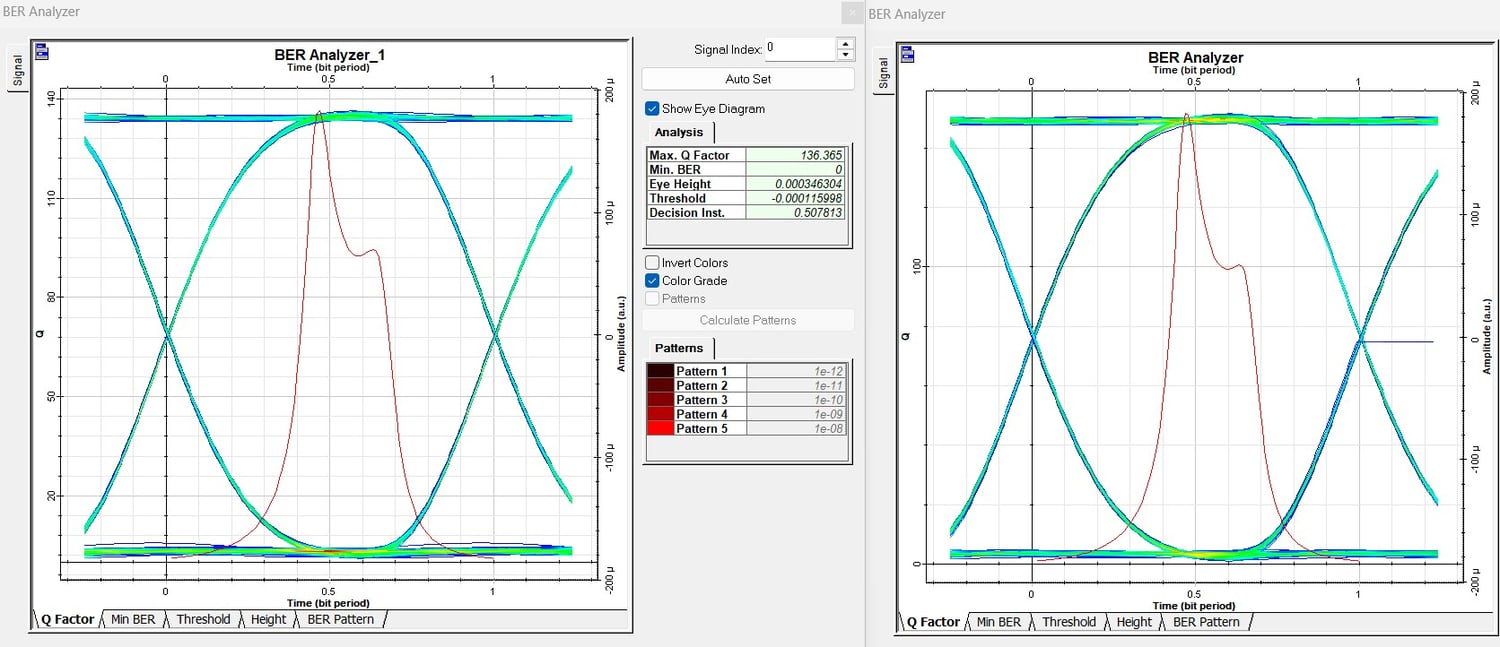The image size is (1500, 647).
Task: Click the right plot's BER Analyzer title
Action: (x=1195, y=58)
